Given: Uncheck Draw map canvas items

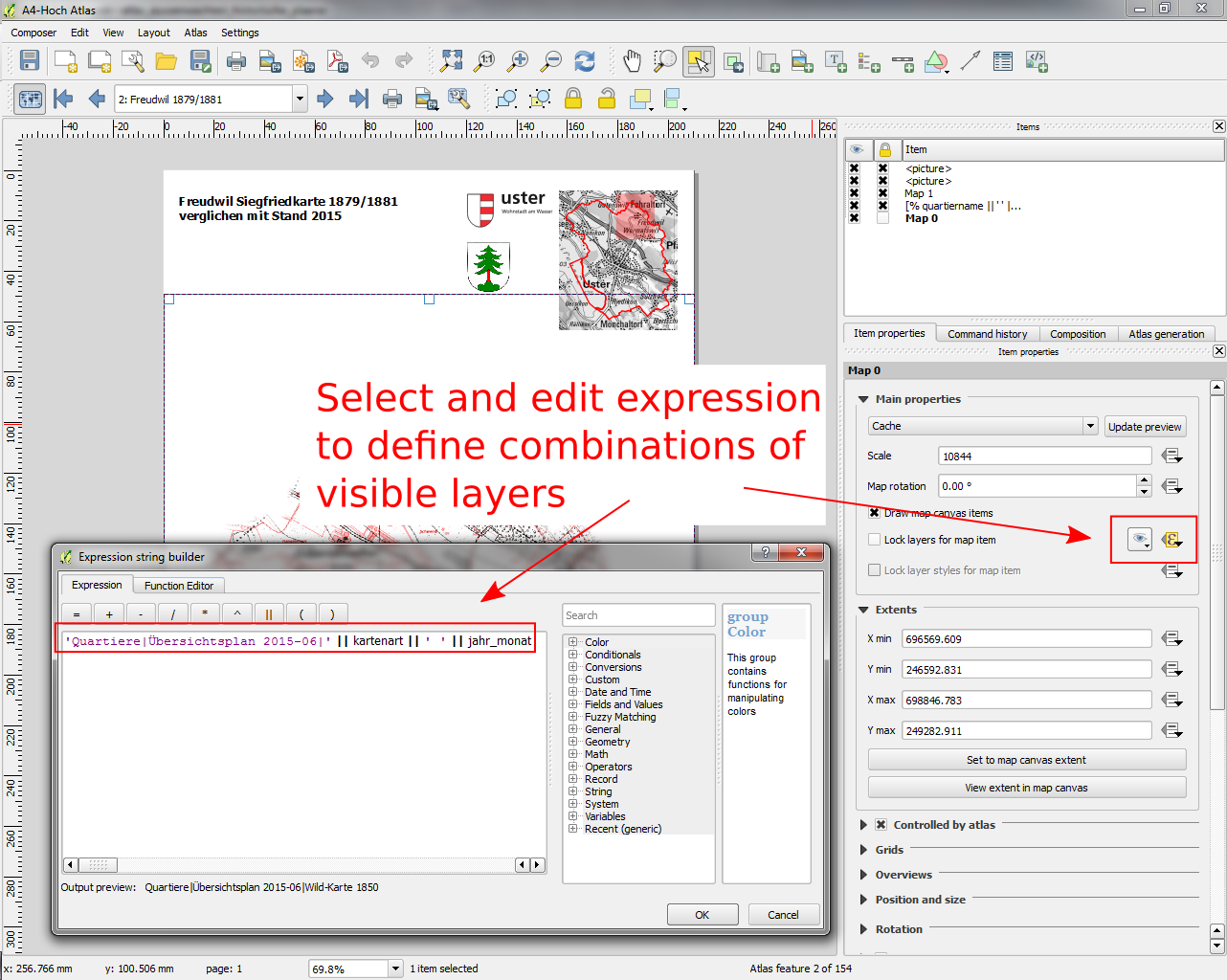Looking at the screenshot, I should pos(874,513).
